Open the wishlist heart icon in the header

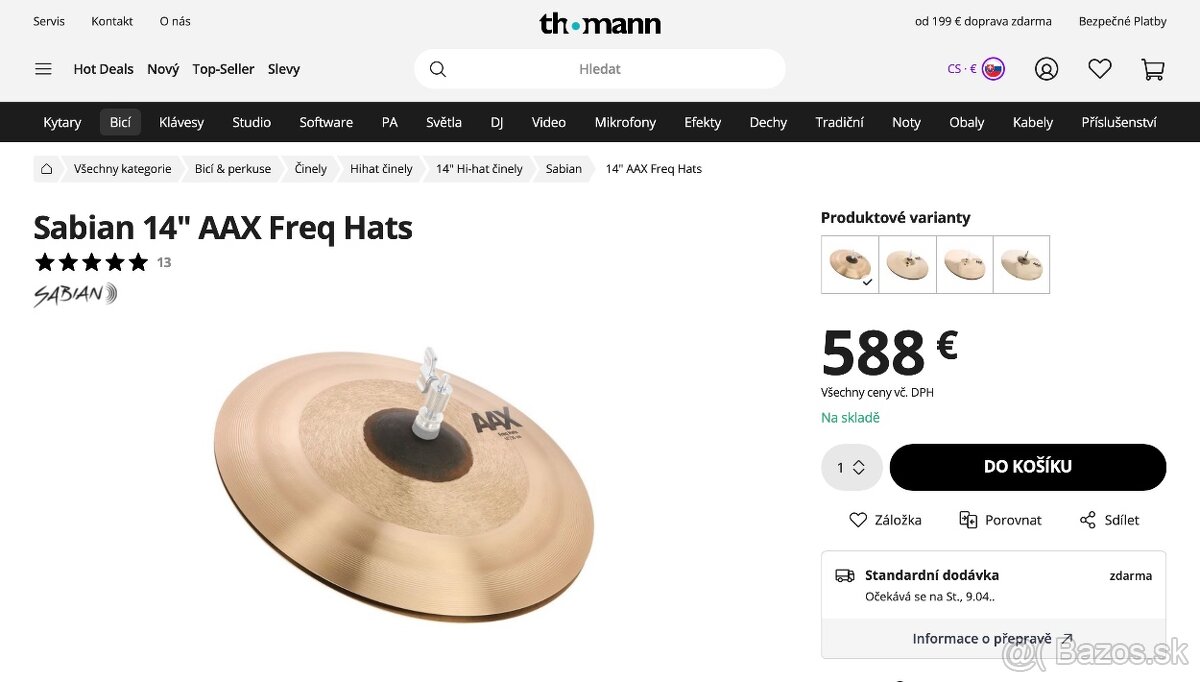tap(1099, 69)
